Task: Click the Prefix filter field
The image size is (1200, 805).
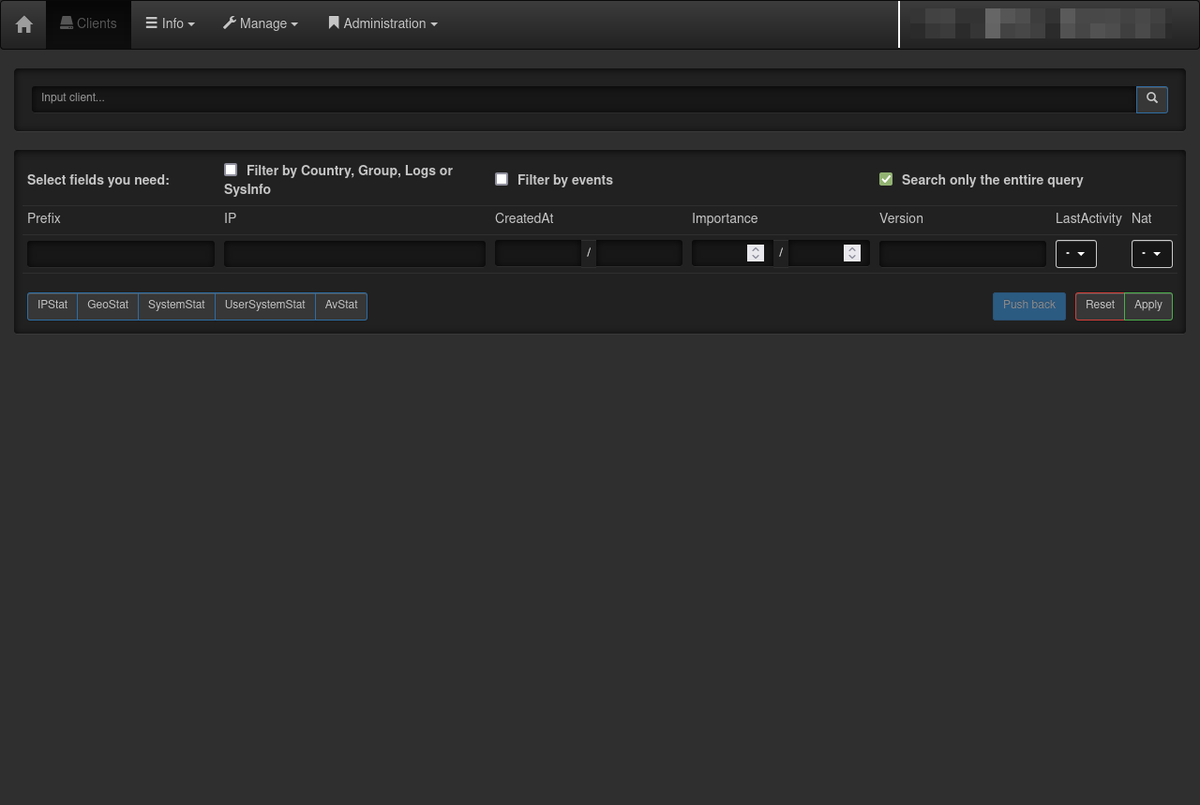Action: [x=121, y=254]
